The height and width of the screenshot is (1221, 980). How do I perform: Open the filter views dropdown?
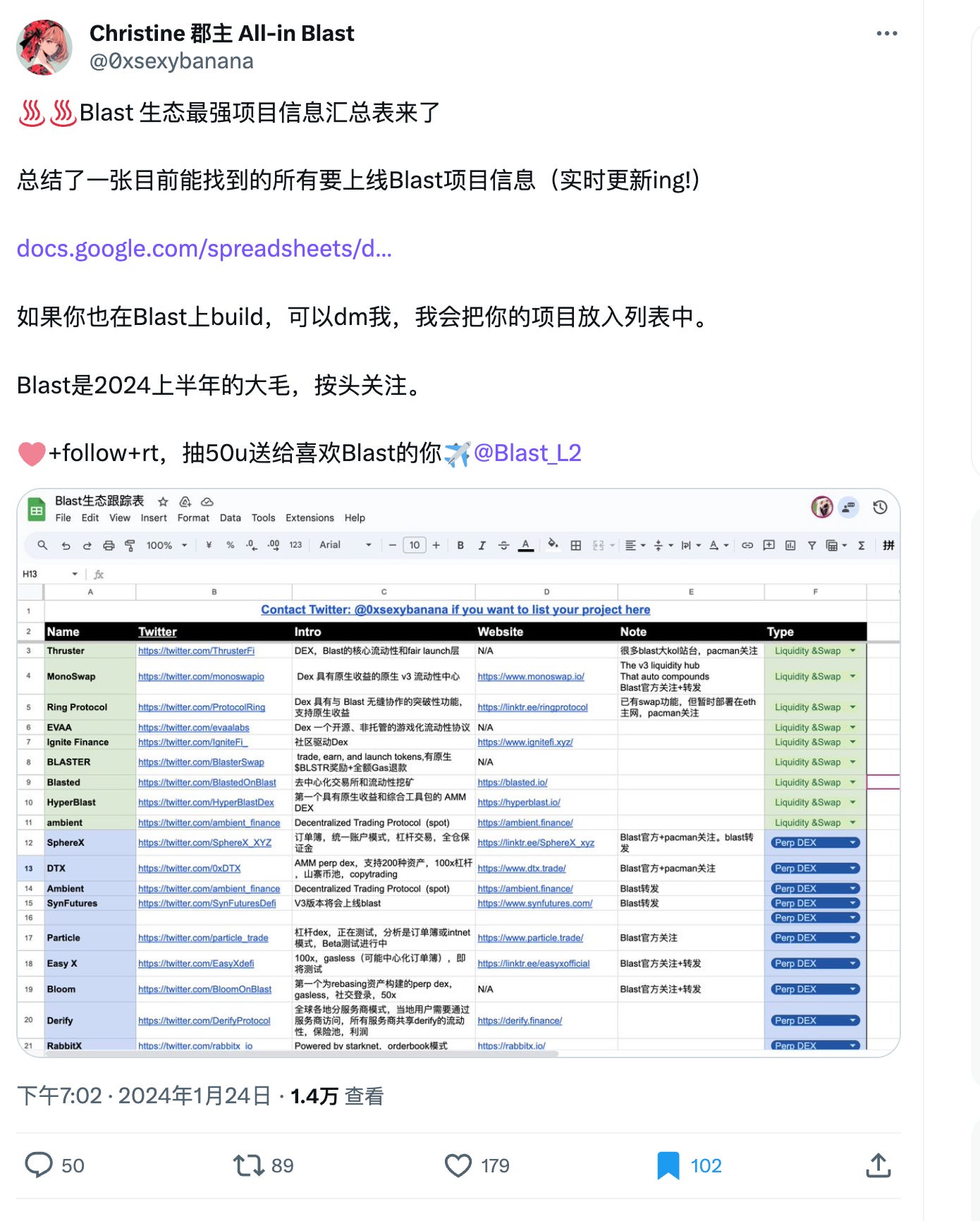pos(837,545)
